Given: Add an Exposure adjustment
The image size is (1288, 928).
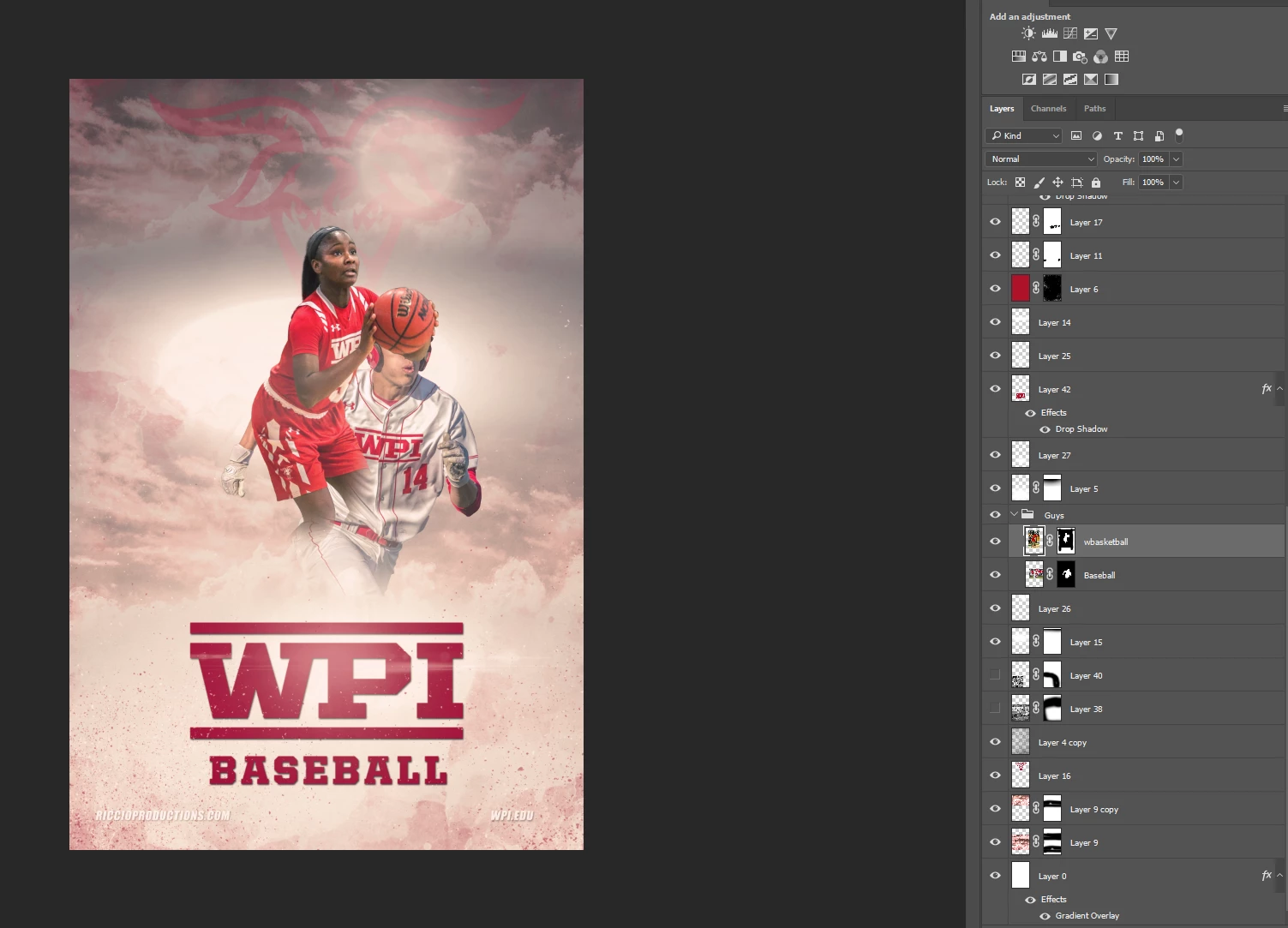Looking at the screenshot, I should click(1091, 33).
